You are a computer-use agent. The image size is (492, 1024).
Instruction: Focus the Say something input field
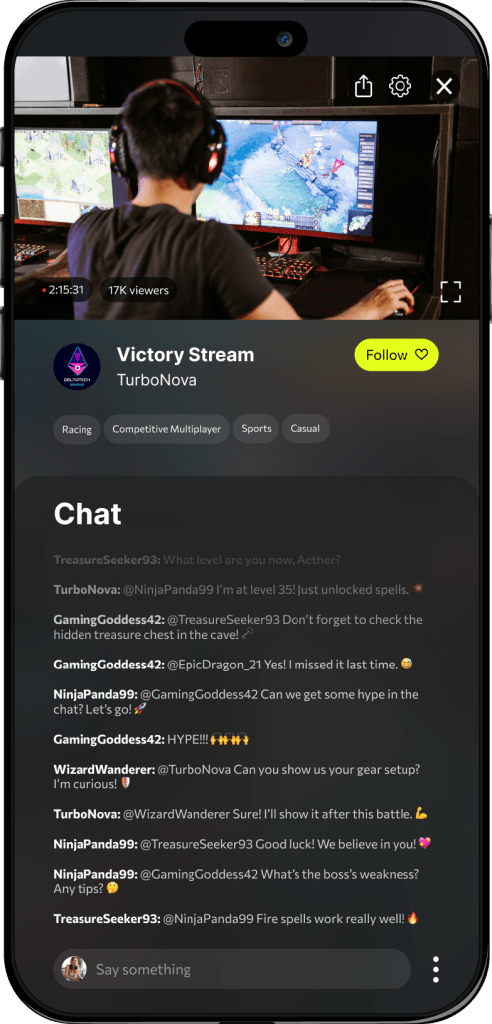232,969
